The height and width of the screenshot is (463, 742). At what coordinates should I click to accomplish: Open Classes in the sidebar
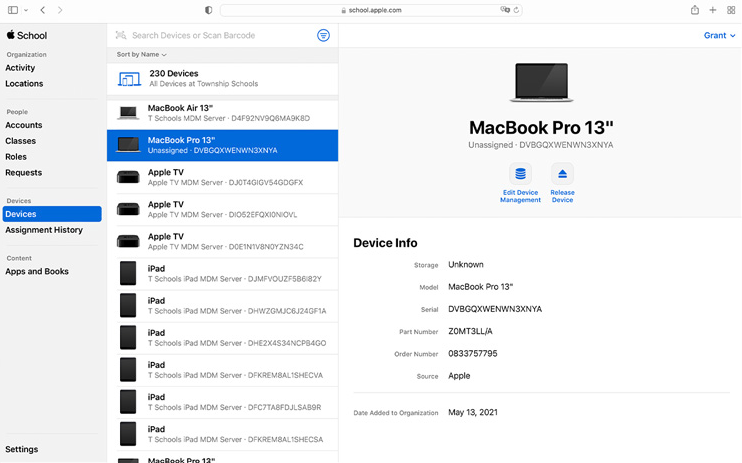[x=20, y=141]
